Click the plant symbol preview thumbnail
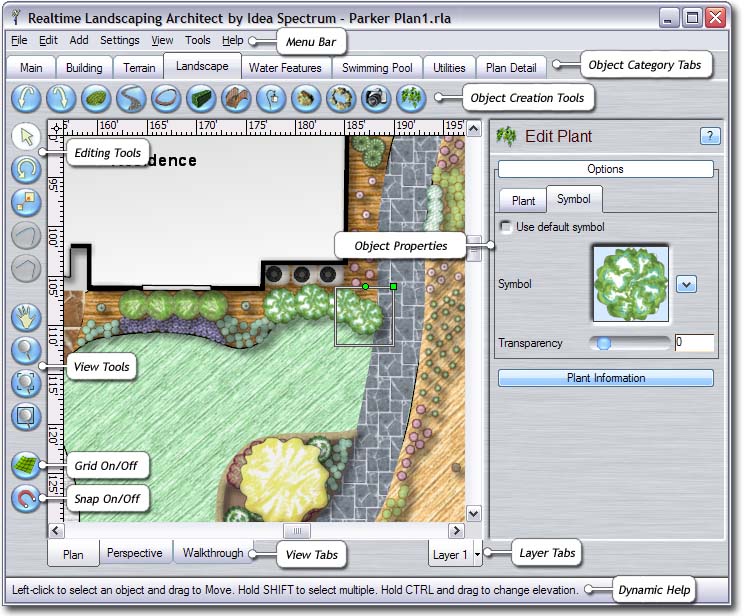The image size is (745, 616). [x=631, y=284]
